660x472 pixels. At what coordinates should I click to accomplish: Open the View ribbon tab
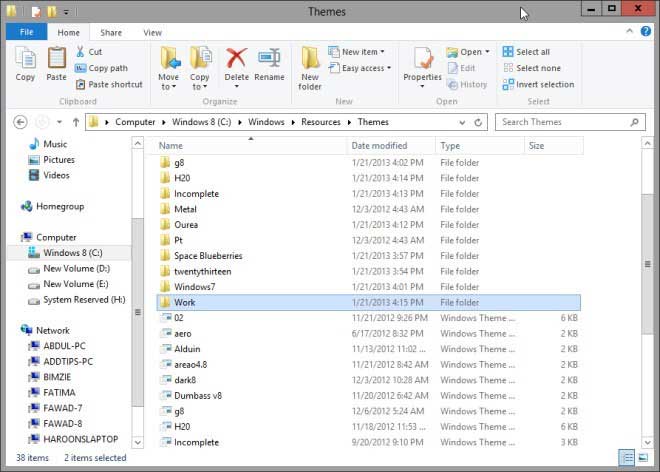point(152,32)
